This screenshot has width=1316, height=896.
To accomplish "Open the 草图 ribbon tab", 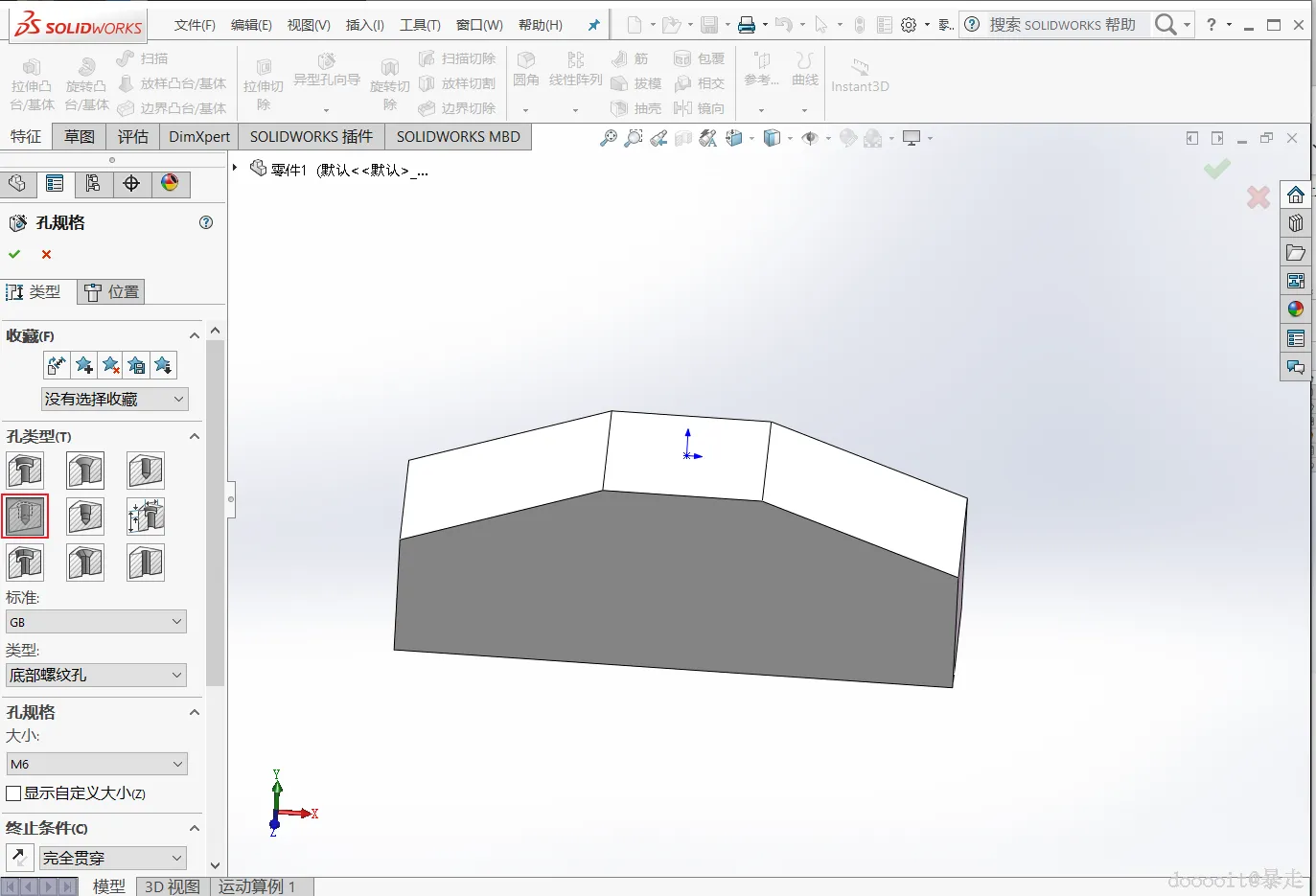I will pos(80,136).
